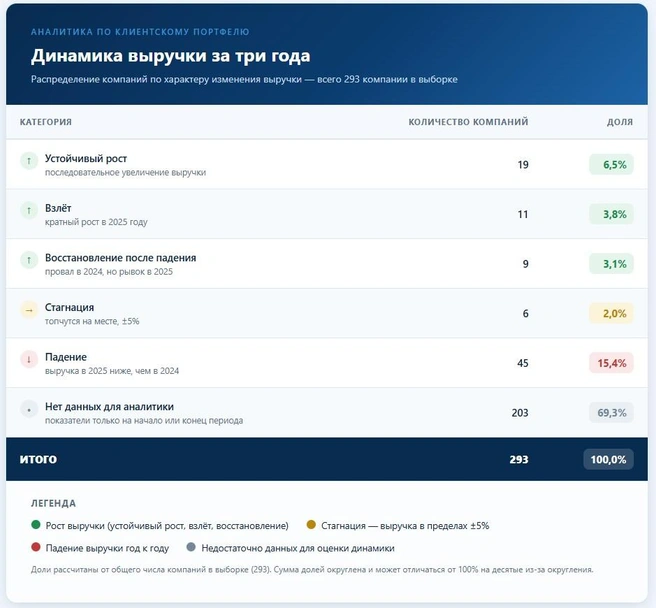Click description показатели только на начало
Image resolution: width=656 pixels, height=608 pixels.
click(x=144, y=421)
